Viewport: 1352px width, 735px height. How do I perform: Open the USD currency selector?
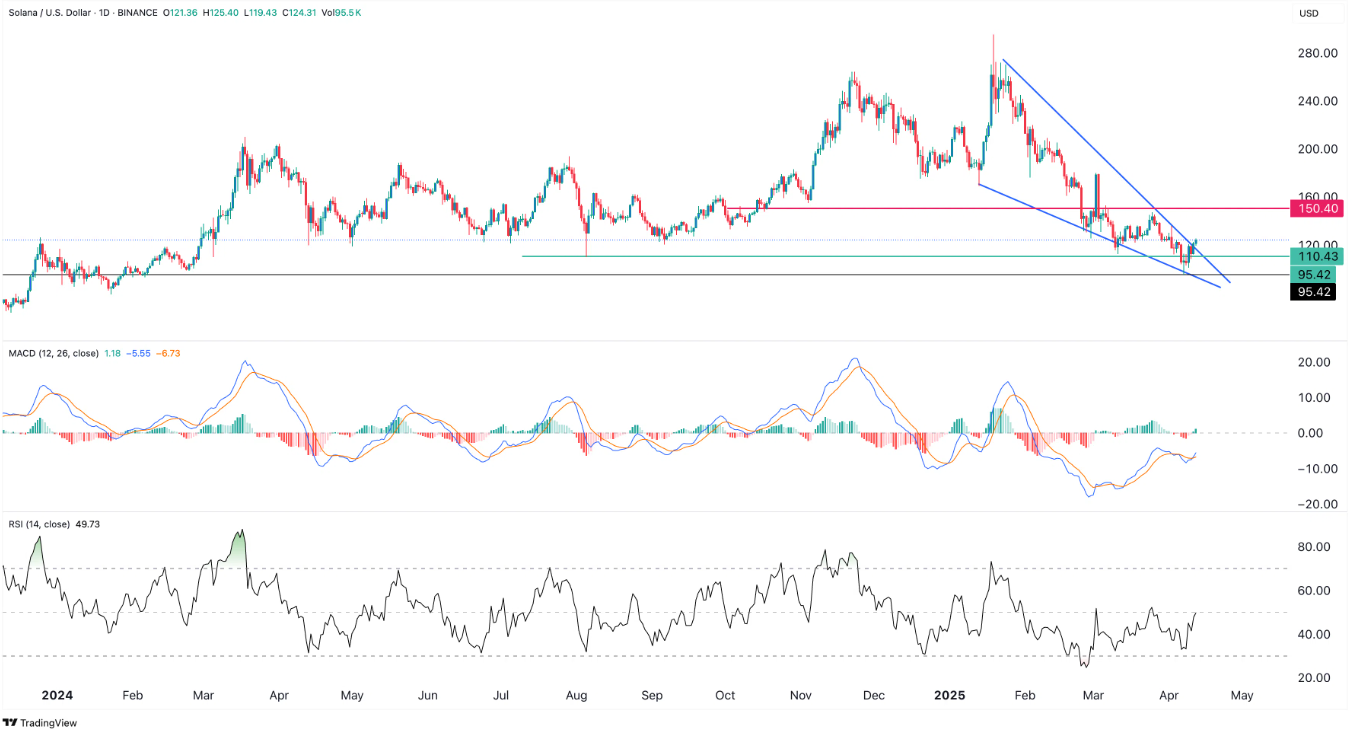tap(1309, 13)
